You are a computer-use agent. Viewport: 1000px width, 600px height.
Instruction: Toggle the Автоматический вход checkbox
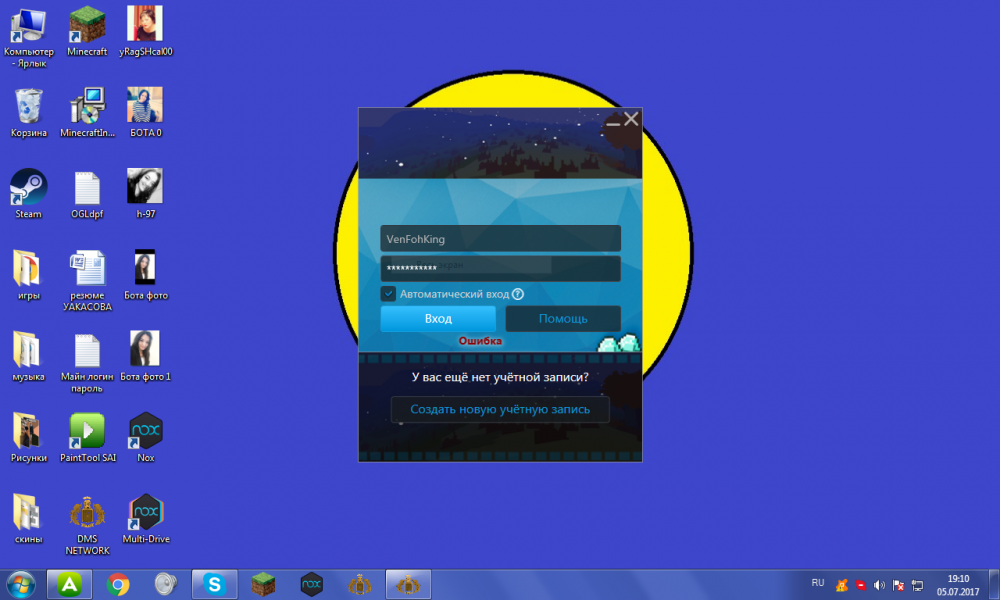coord(388,294)
